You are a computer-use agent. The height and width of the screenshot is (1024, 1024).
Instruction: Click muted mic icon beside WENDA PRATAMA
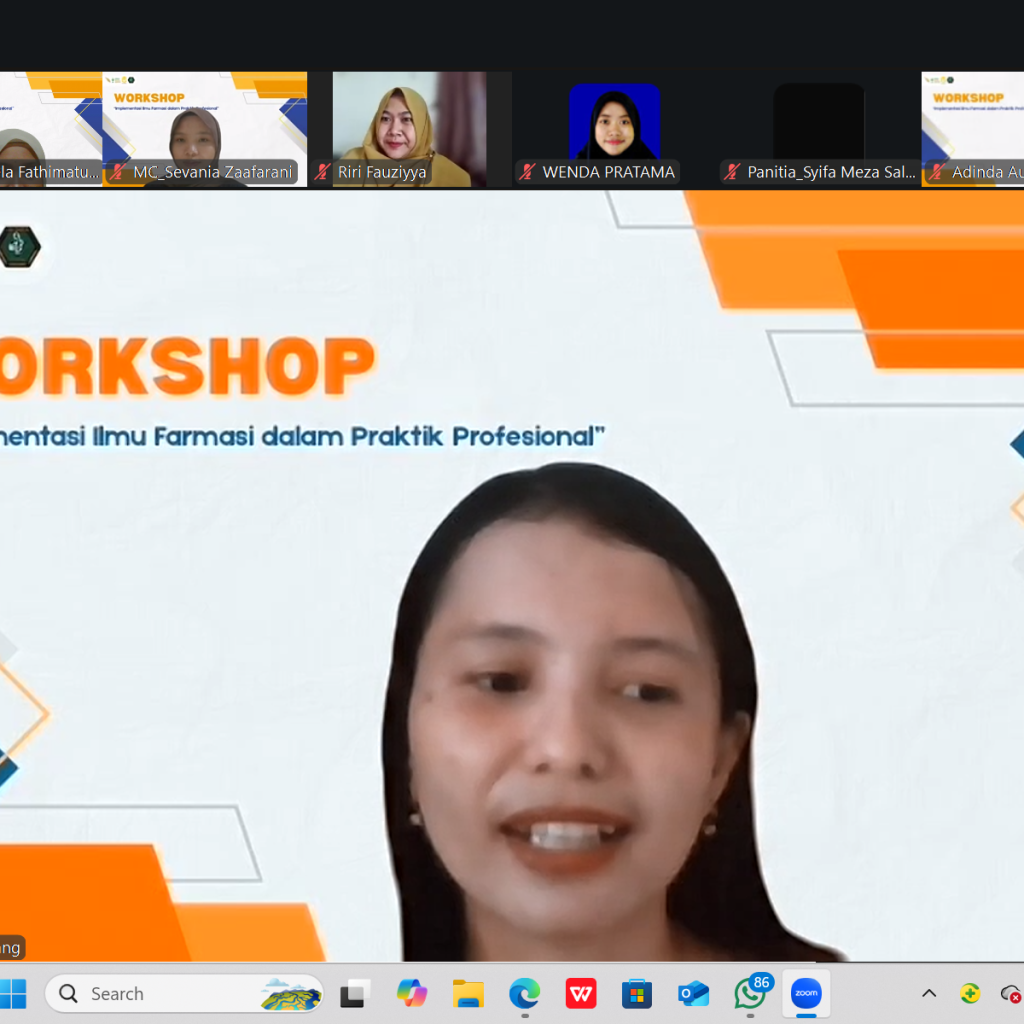(x=527, y=172)
